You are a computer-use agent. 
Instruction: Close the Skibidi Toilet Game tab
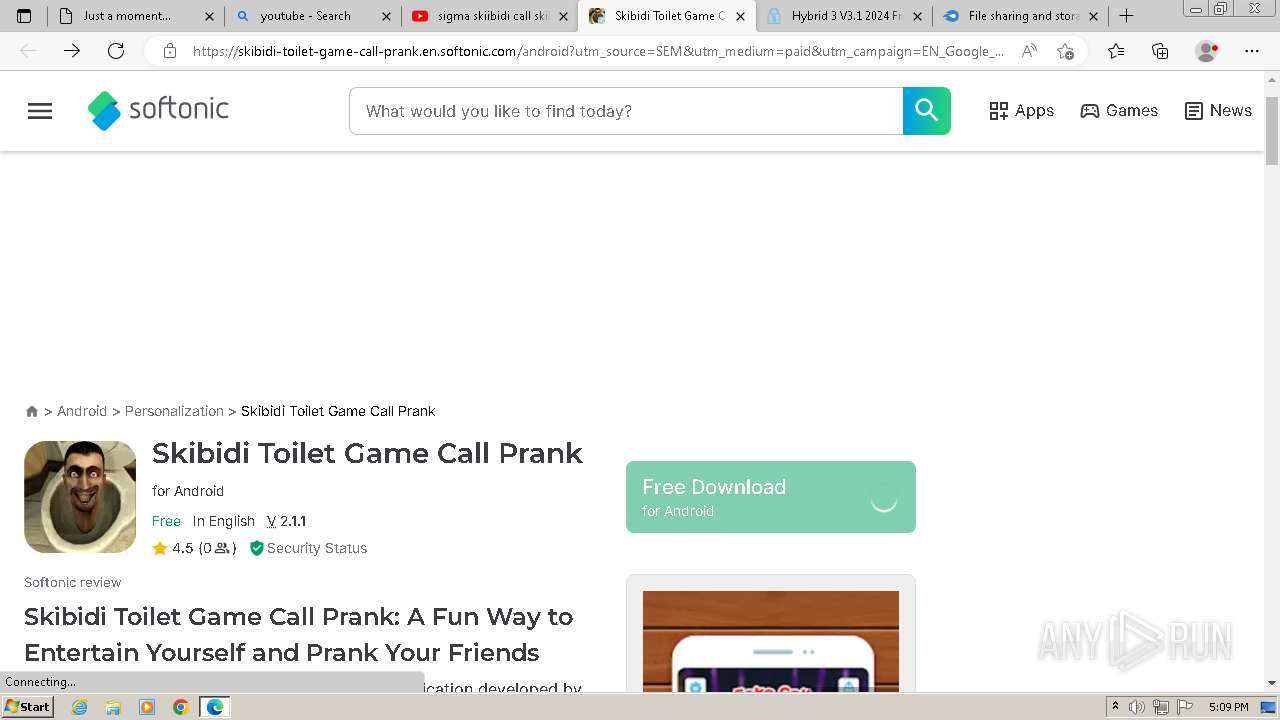pos(740,16)
